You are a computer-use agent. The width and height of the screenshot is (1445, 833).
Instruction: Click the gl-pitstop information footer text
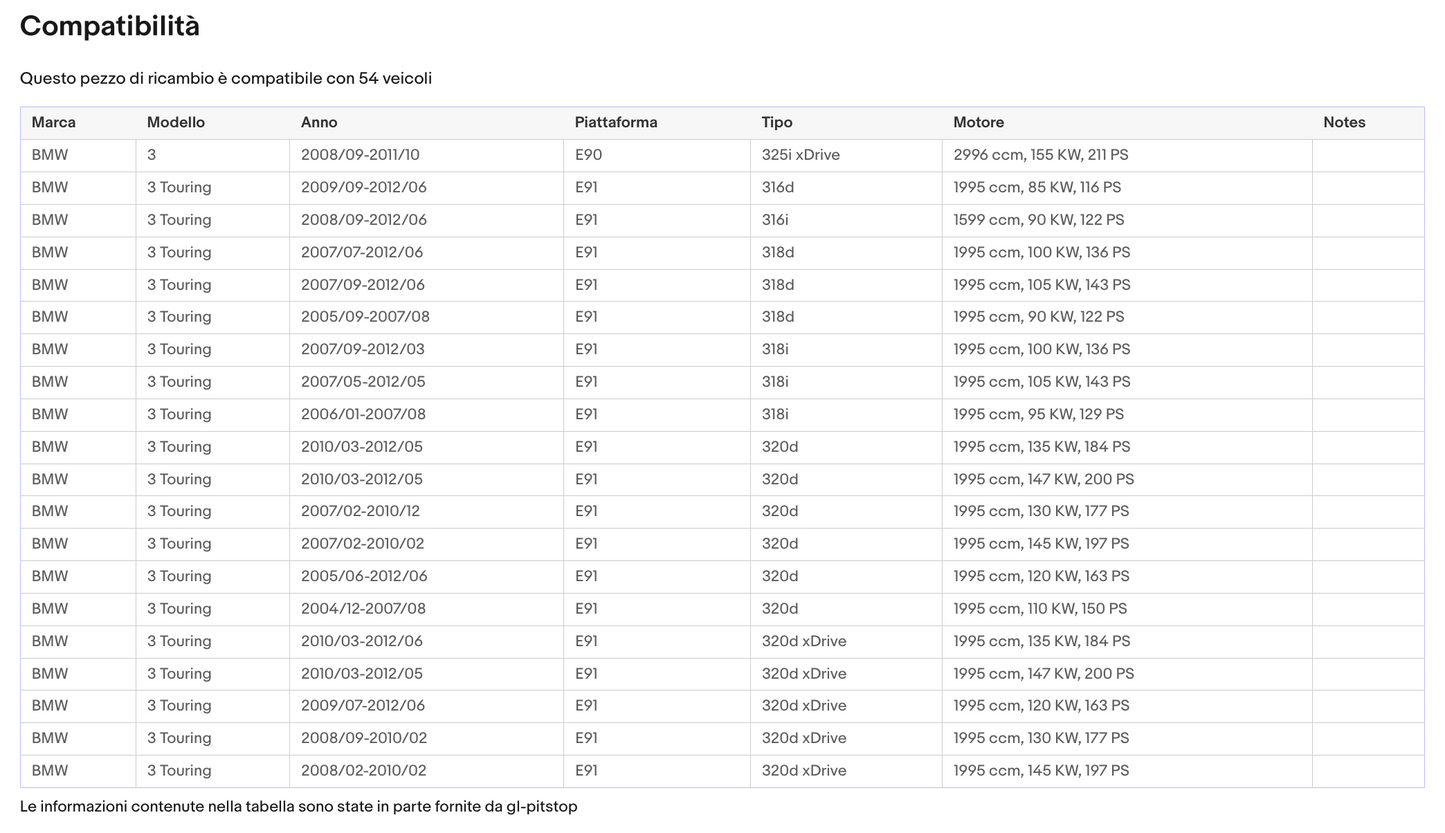[299, 807]
